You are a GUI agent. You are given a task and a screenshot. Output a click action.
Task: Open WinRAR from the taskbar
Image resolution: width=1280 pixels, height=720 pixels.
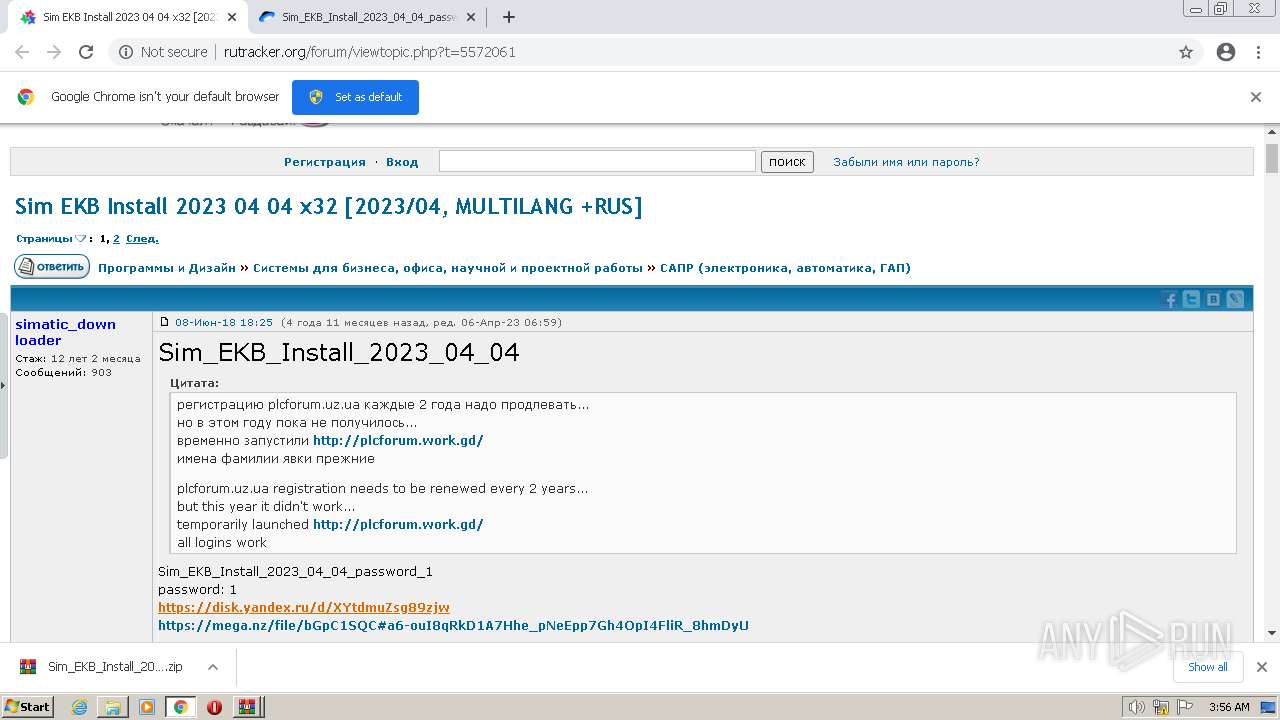[246, 707]
